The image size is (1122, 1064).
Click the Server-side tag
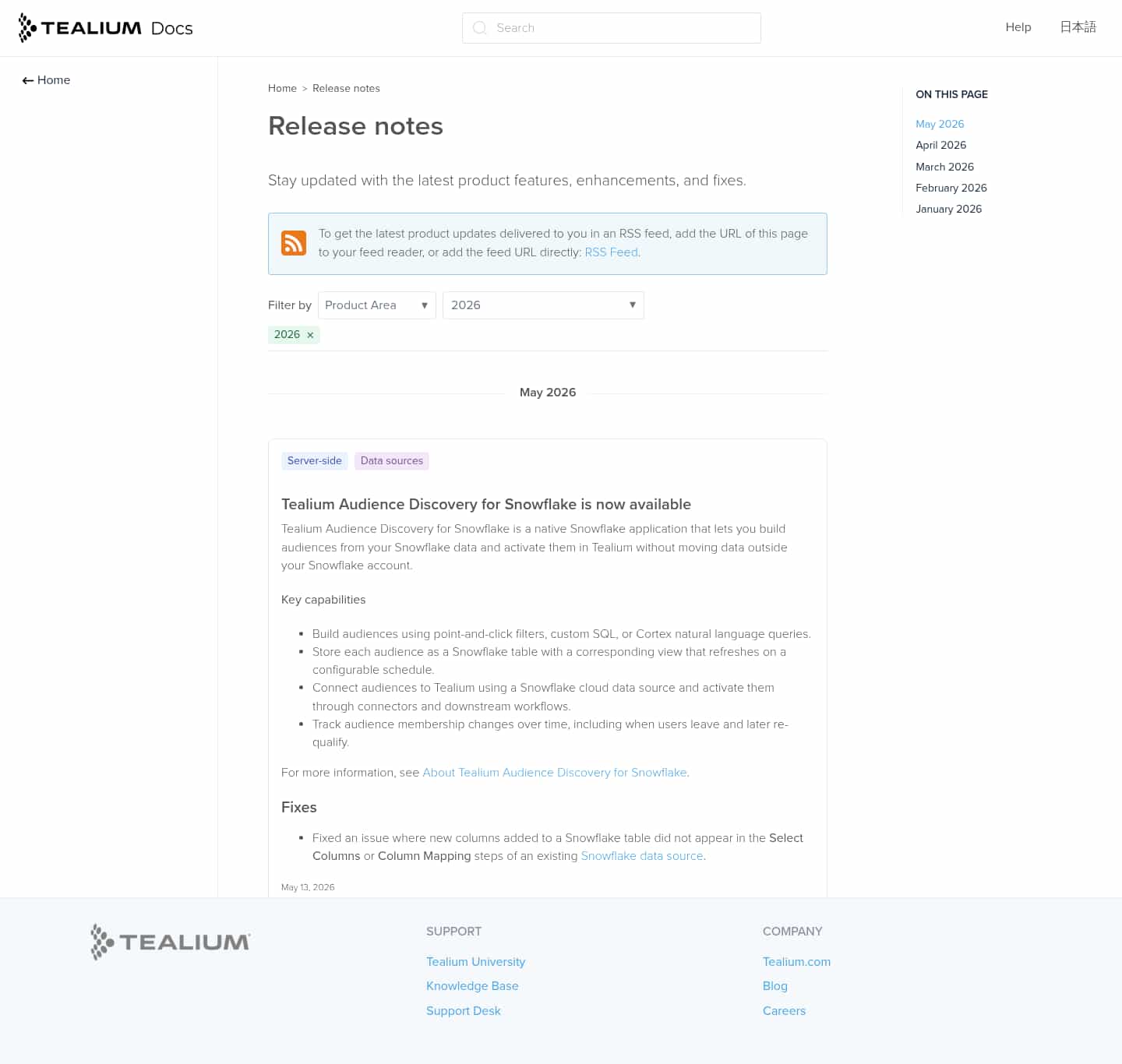pyautogui.click(x=315, y=461)
